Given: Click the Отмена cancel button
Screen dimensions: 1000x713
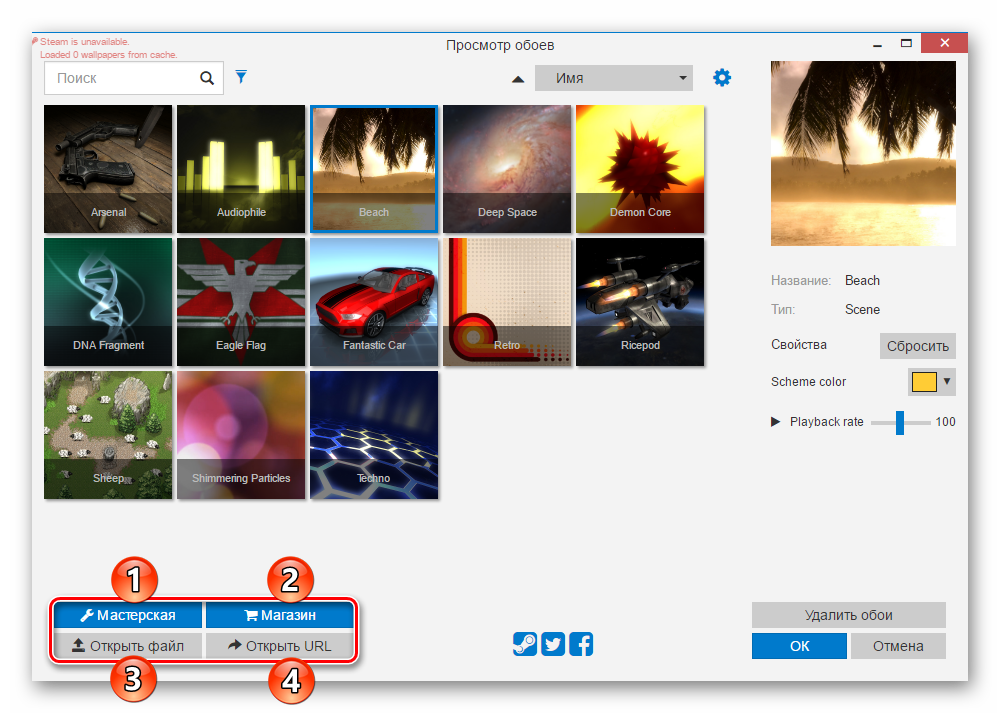Looking at the screenshot, I should click(898, 645).
